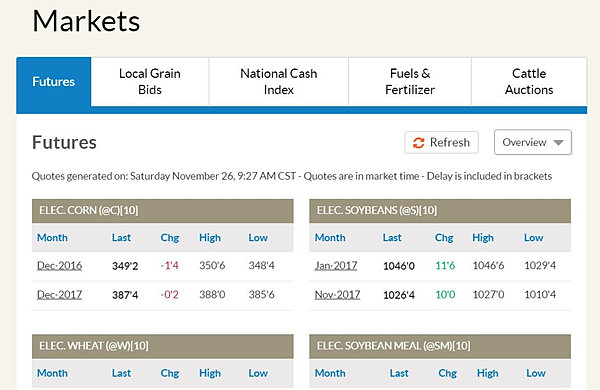This screenshot has width=600, height=390.
Task: Click soybeans change value 11'6
Action: click(x=445, y=266)
